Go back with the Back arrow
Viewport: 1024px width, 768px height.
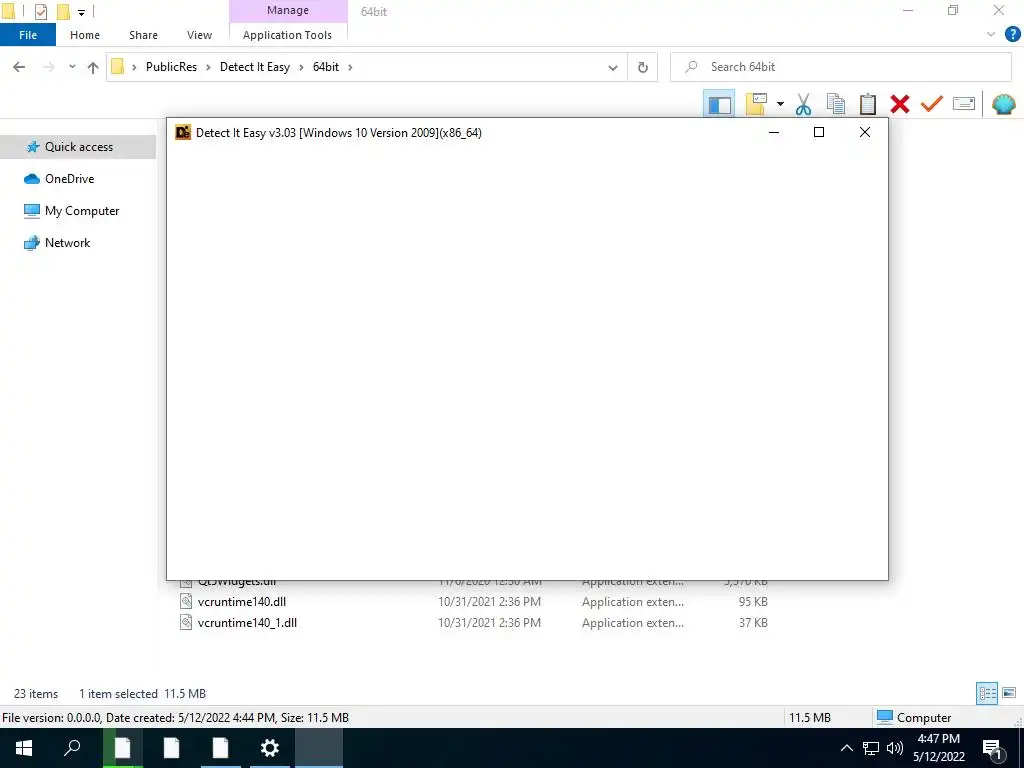tap(19, 67)
